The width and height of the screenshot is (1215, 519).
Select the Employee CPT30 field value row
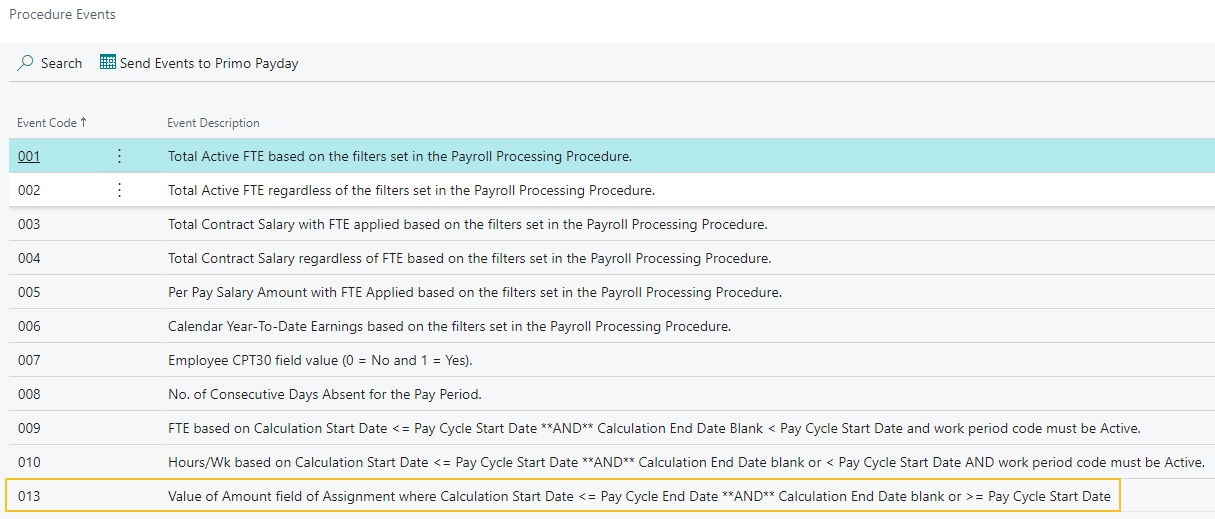click(334, 360)
